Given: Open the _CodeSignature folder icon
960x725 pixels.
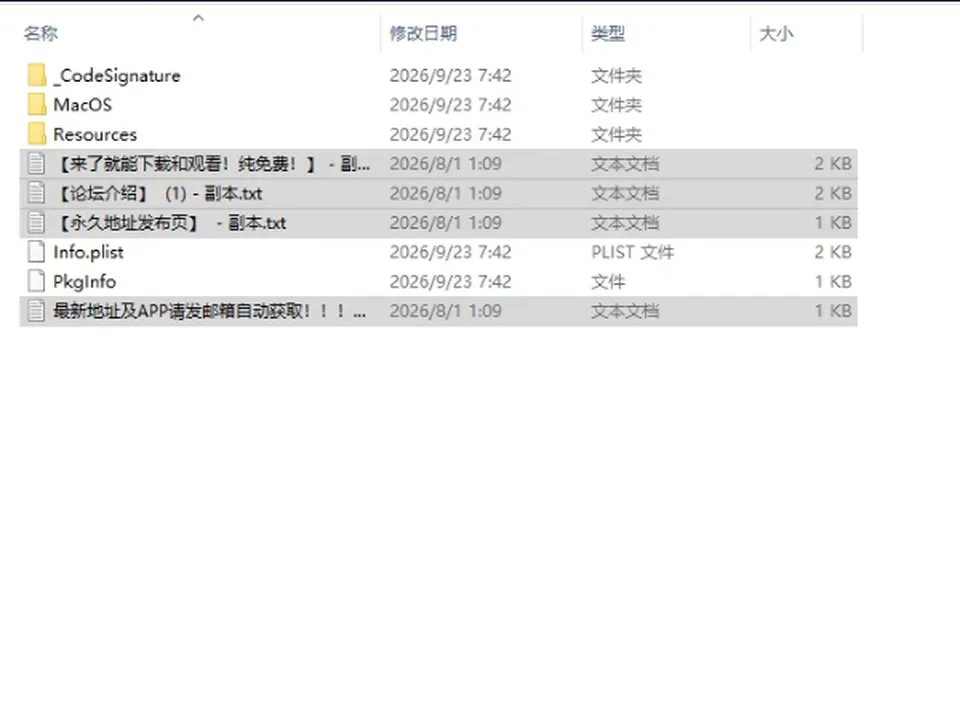Looking at the screenshot, I should click(x=37, y=75).
